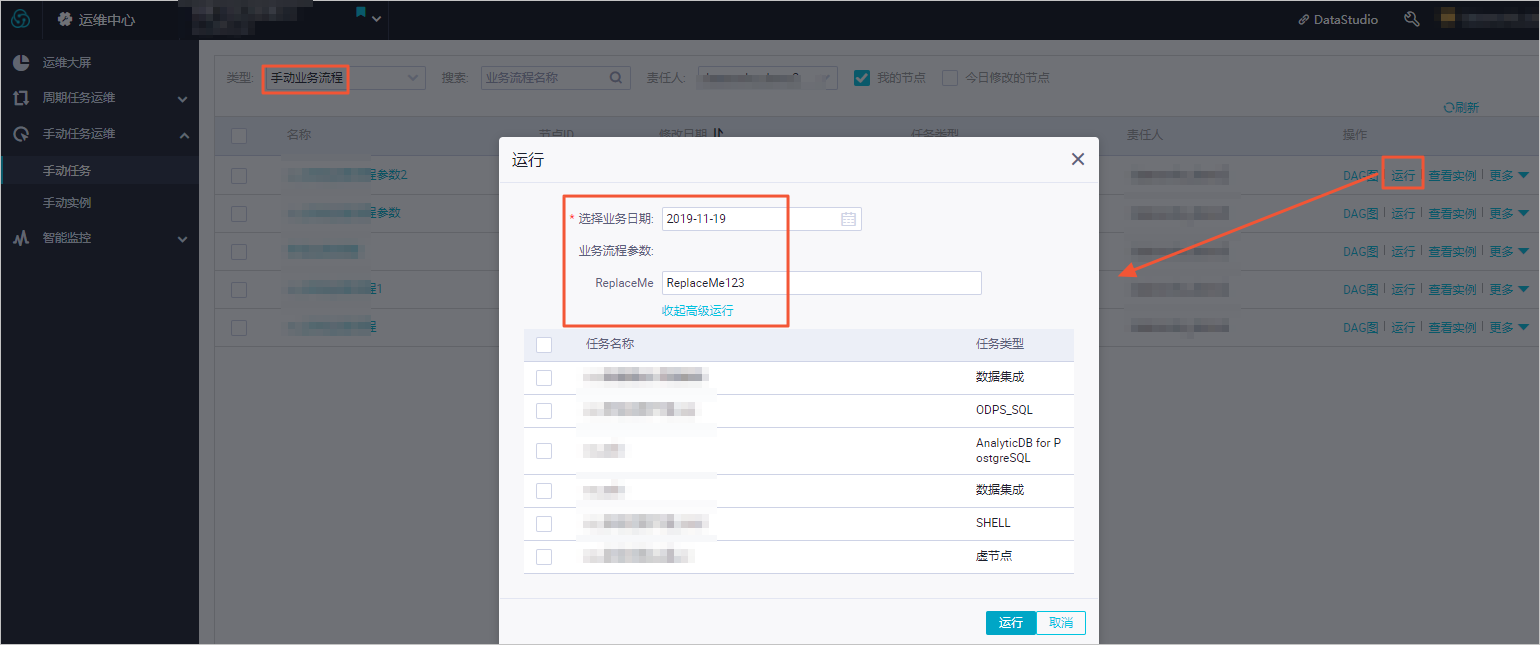
Task: Click the wrench settings icon in header
Action: 1412,19
